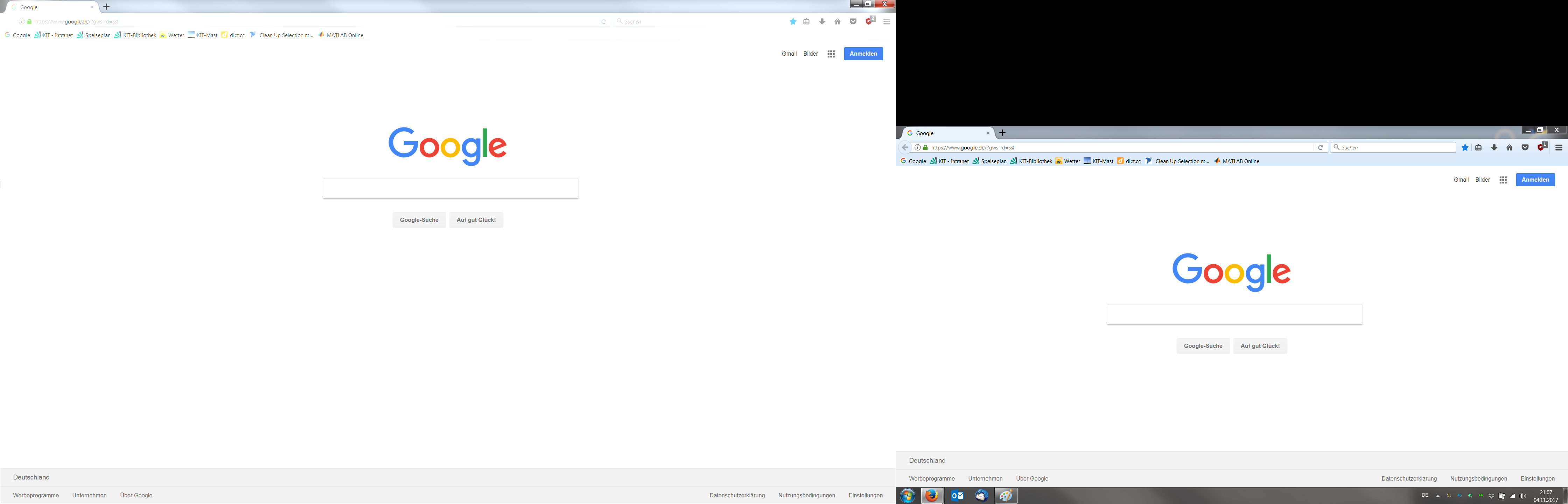This screenshot has width=1568, height=504.
Task: Click the Thunderbird icon in the taskbar
Action: [981, 496]
